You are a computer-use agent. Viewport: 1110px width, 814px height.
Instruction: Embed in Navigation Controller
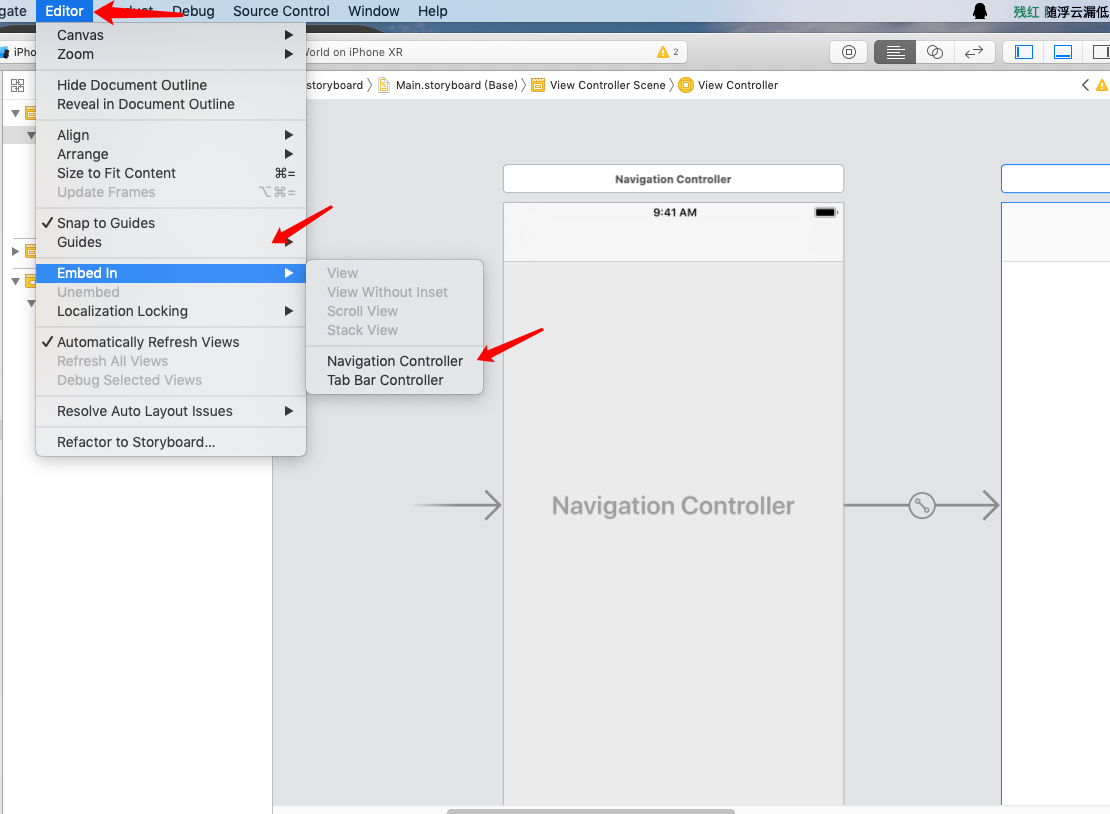[394, 361]
